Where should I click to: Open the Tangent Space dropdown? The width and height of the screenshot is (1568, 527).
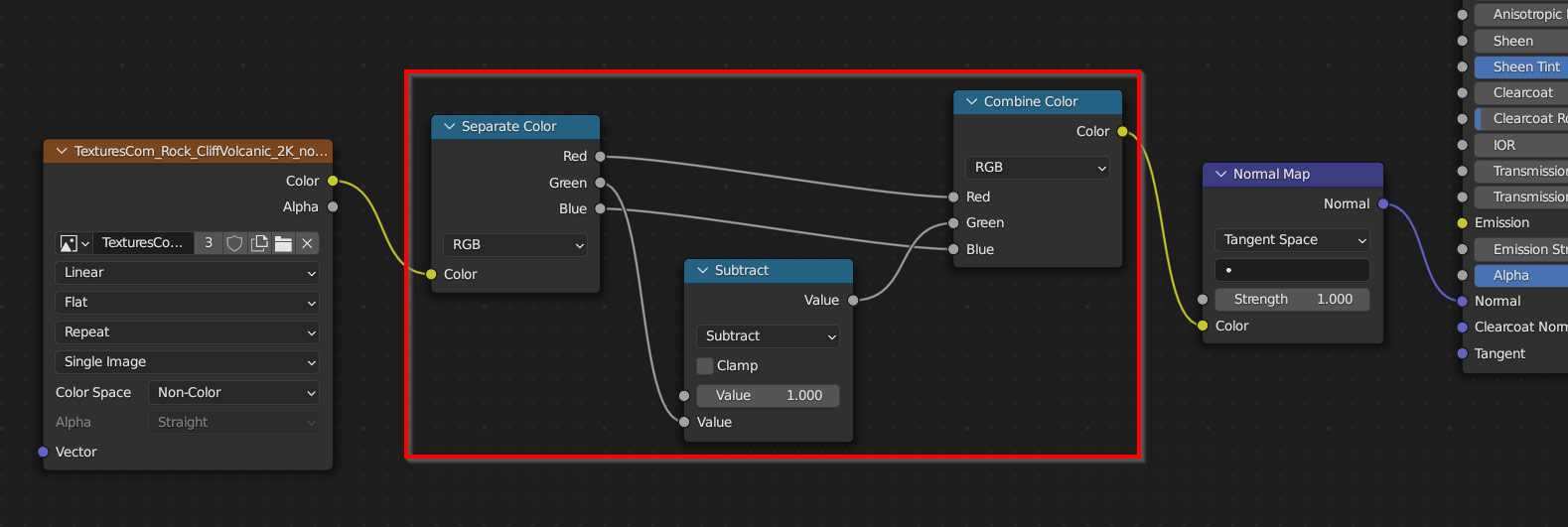pos(1292,239)
